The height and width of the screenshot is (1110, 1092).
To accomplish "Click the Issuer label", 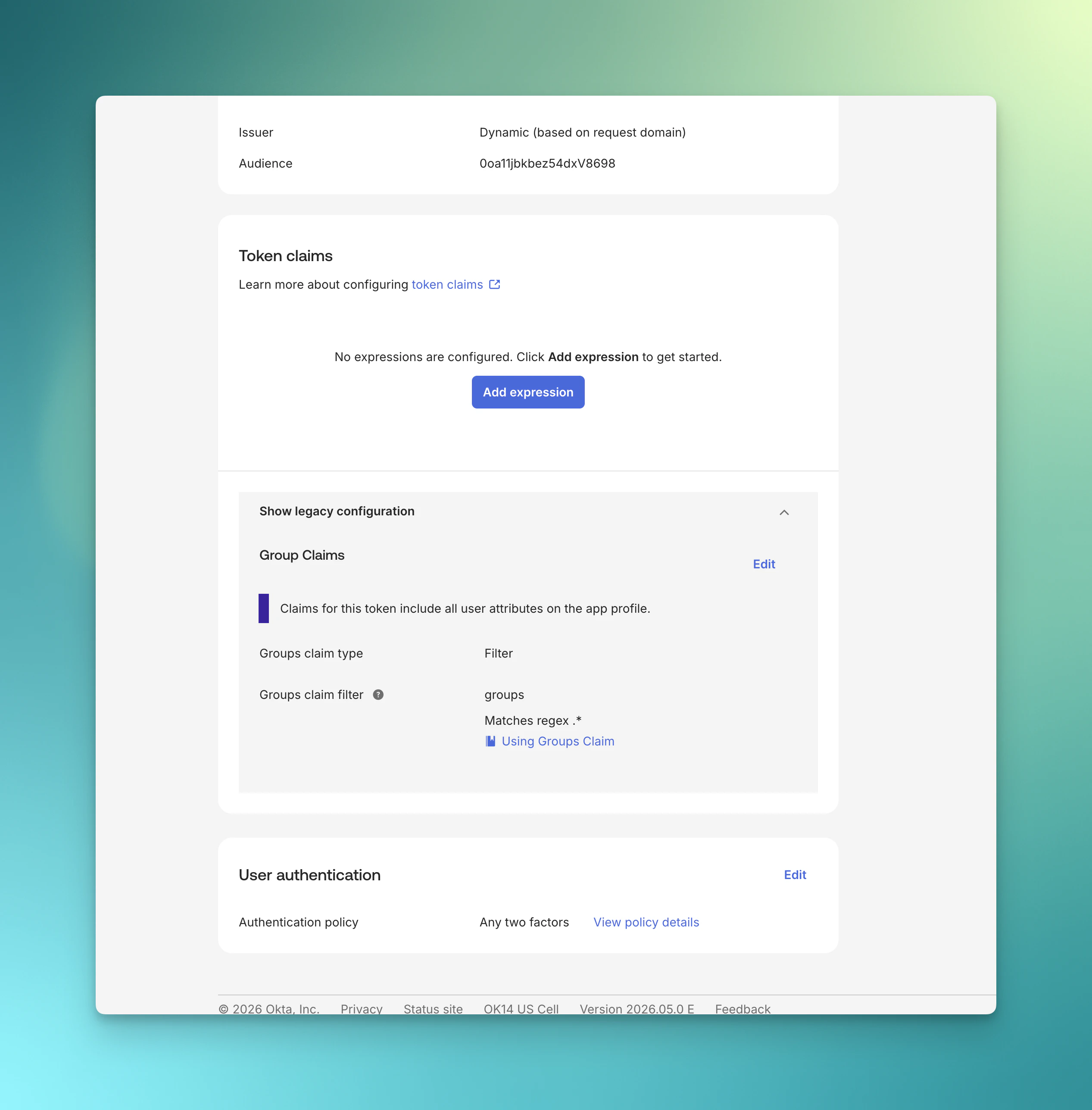I will [256, 132].
